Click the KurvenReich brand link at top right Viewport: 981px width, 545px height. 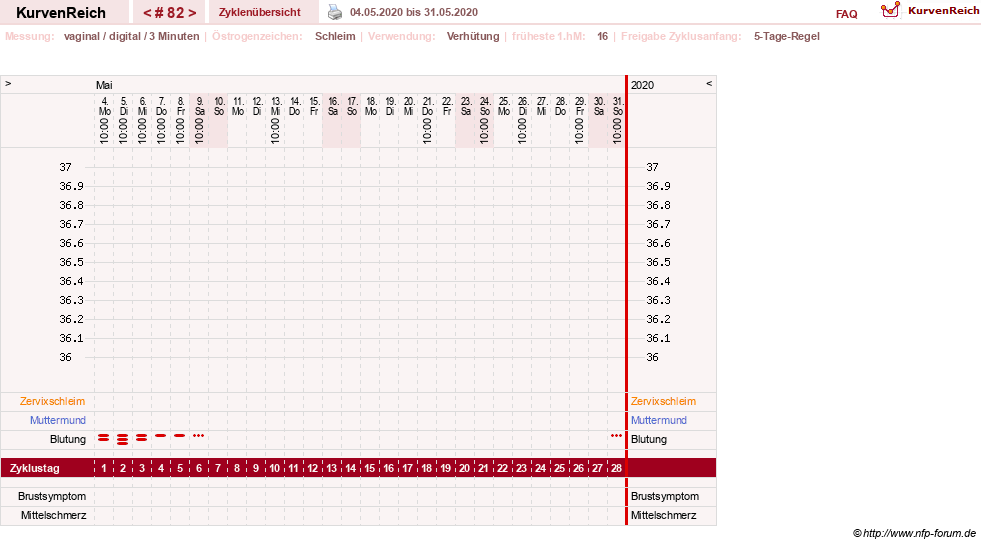943,11
